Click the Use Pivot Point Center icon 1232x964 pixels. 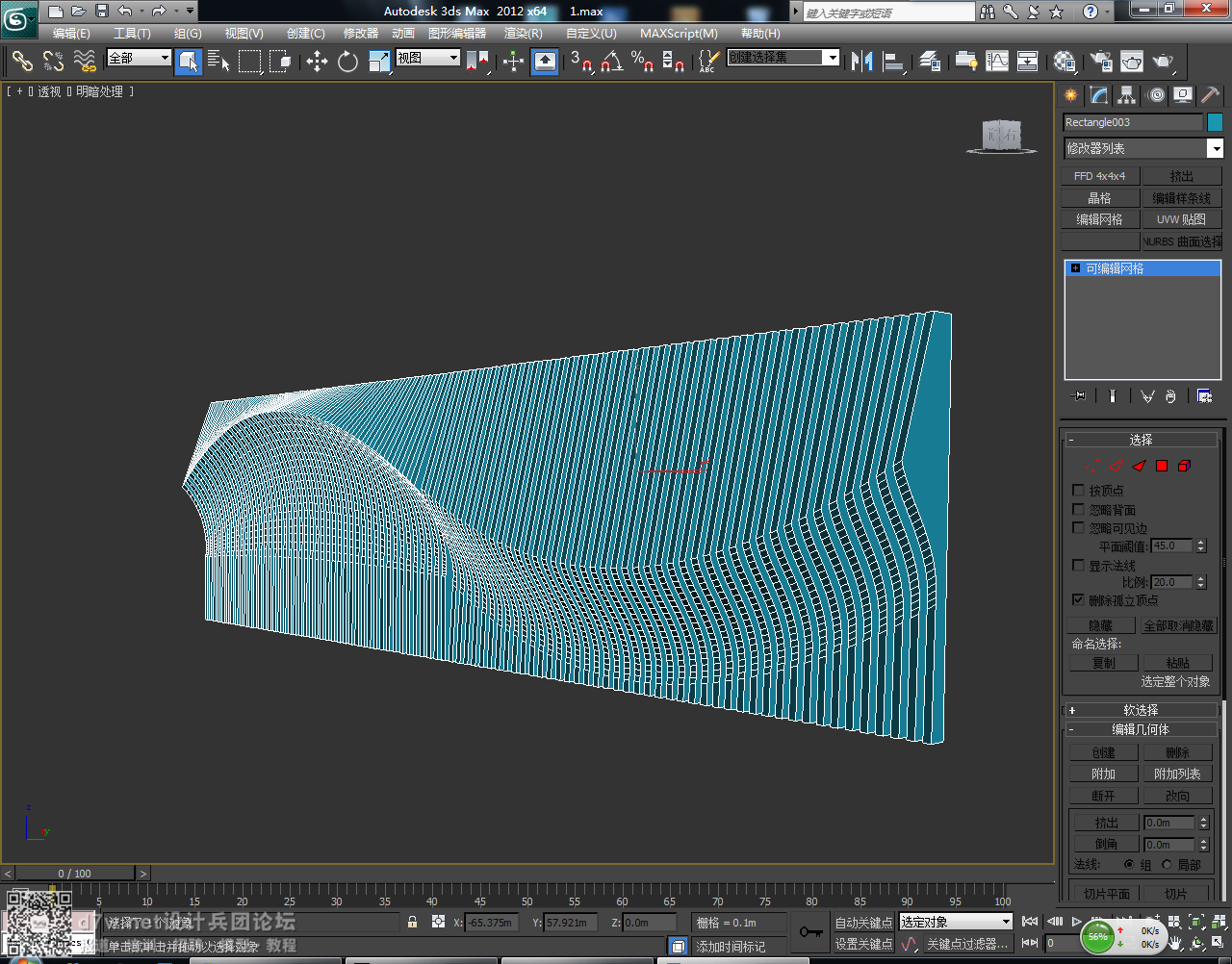tap(477, 62)
